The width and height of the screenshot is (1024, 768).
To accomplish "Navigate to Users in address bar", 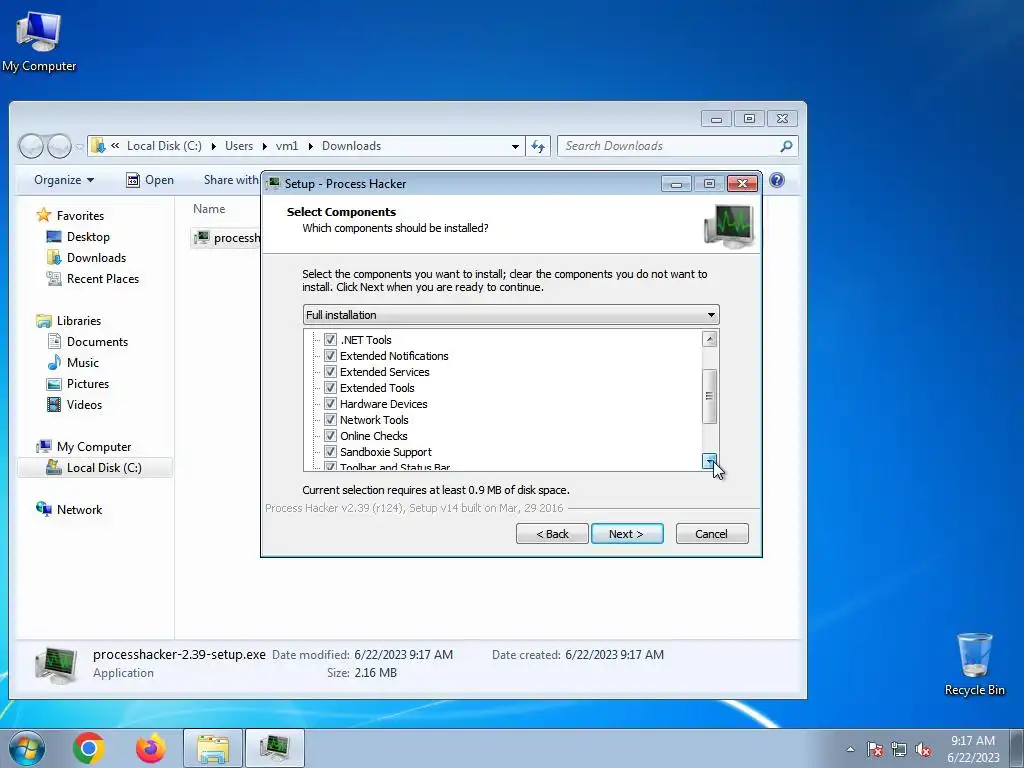I will pyautogui.click(x=239, y=146).
